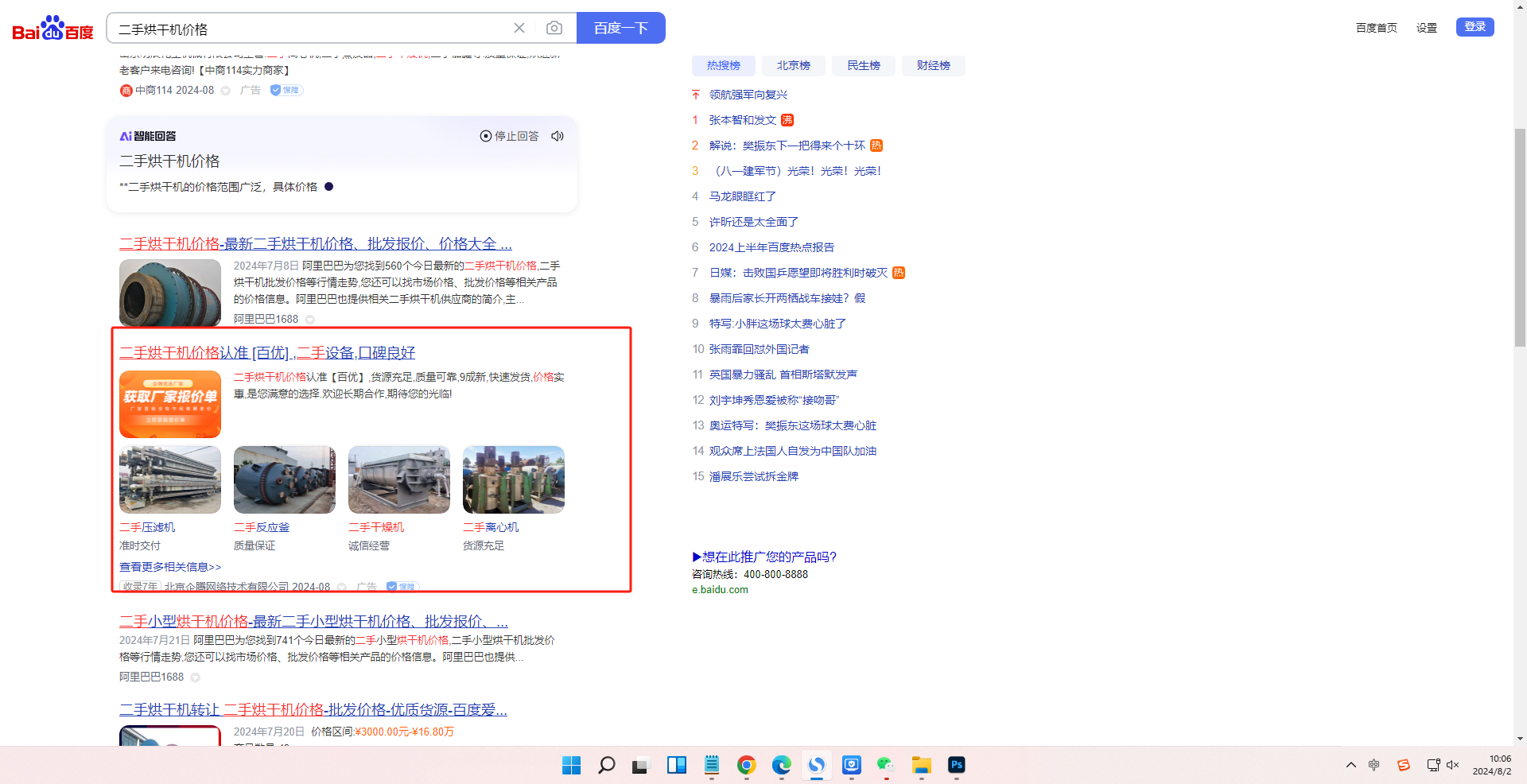Switch to the 北京榜 tab
This screenshot has width=1527, height=784.
tap(793, 65)
